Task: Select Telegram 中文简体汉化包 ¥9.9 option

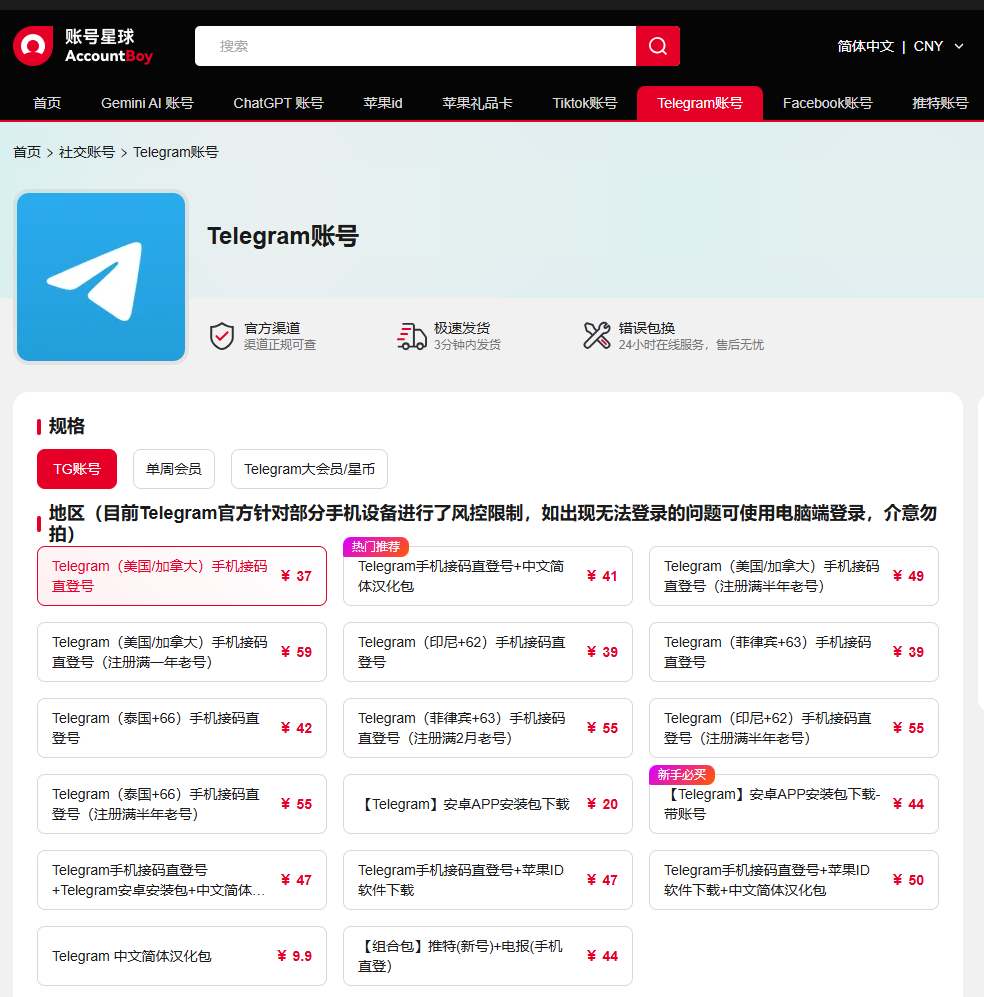Action: [182, 956]
